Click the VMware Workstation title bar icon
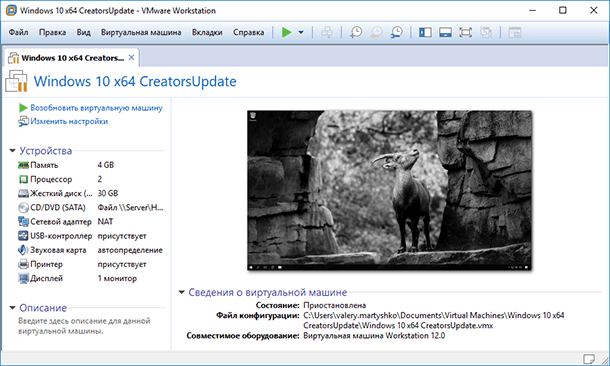This screenshot has width=610, height=366. coord(11,11)
